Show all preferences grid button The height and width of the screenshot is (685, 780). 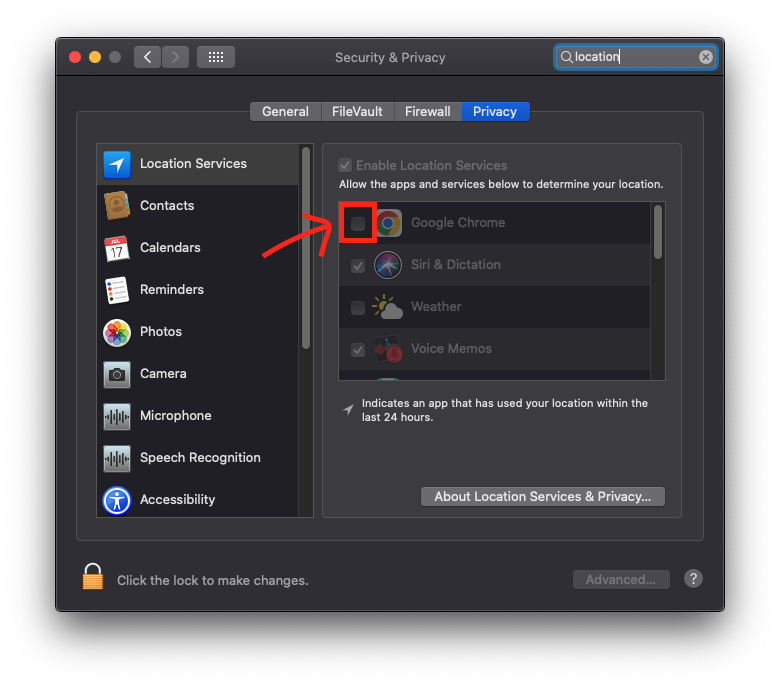(216, 57)
